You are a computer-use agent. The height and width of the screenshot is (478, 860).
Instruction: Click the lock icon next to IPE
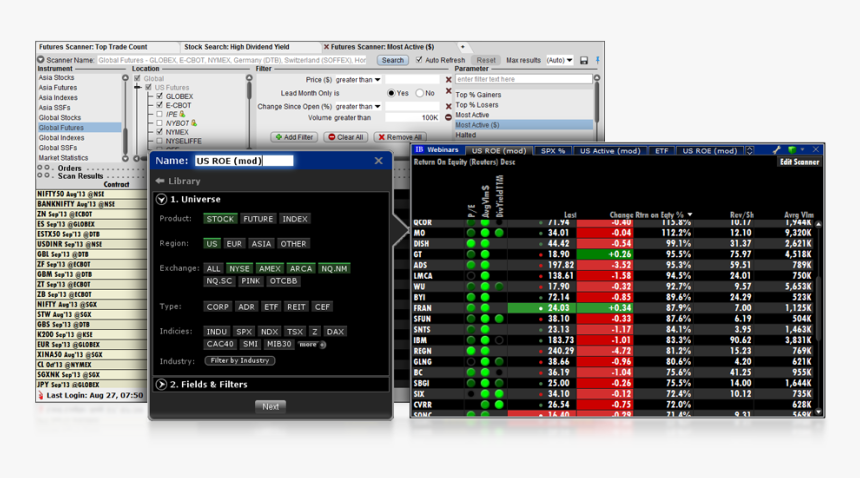182,114
